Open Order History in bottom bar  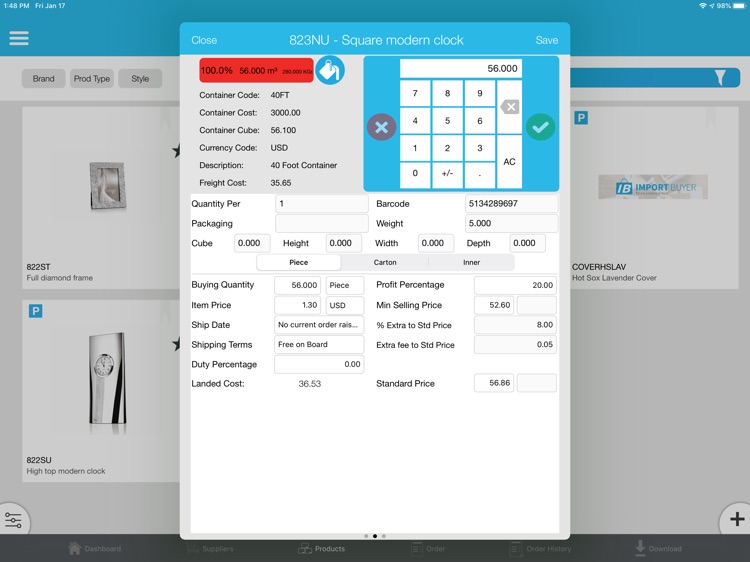[540, 548]
